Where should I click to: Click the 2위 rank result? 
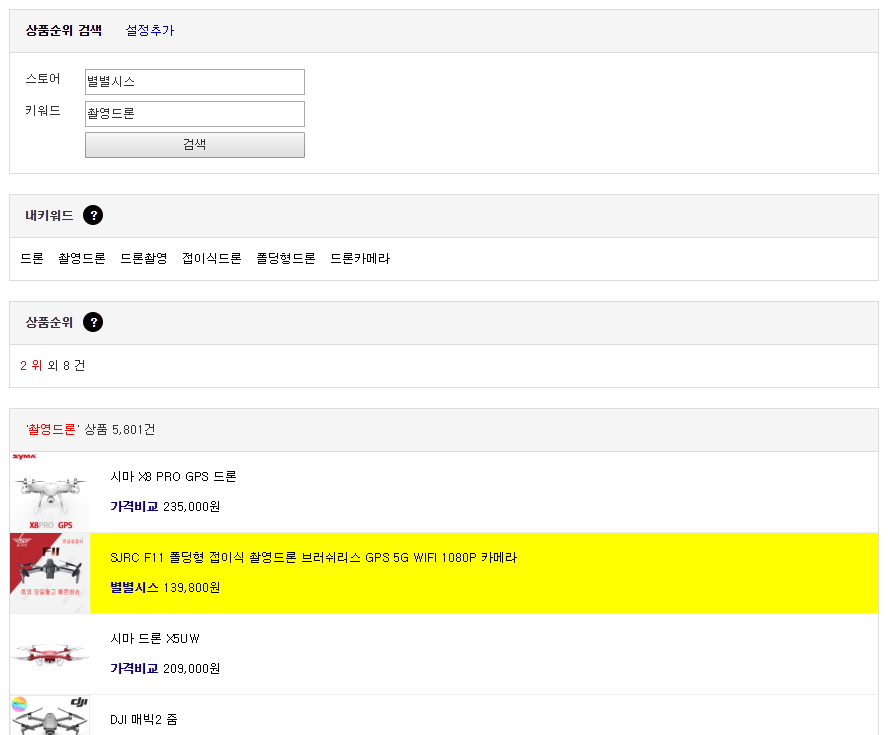point(31,366)
